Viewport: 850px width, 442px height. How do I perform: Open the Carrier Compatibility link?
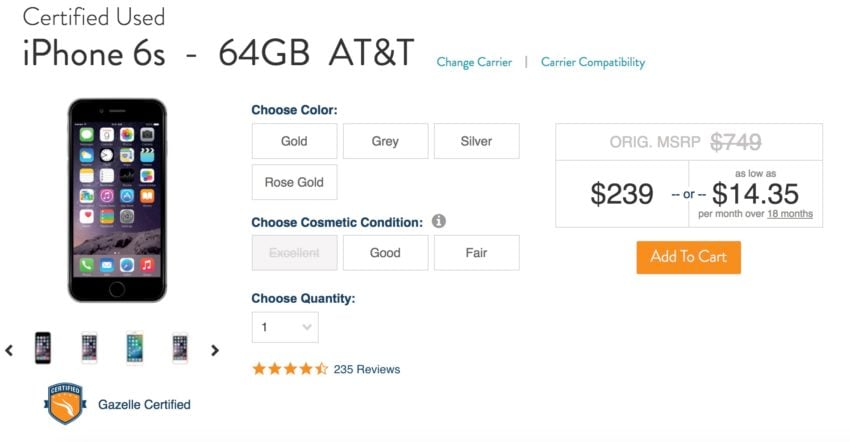[593, 62]
